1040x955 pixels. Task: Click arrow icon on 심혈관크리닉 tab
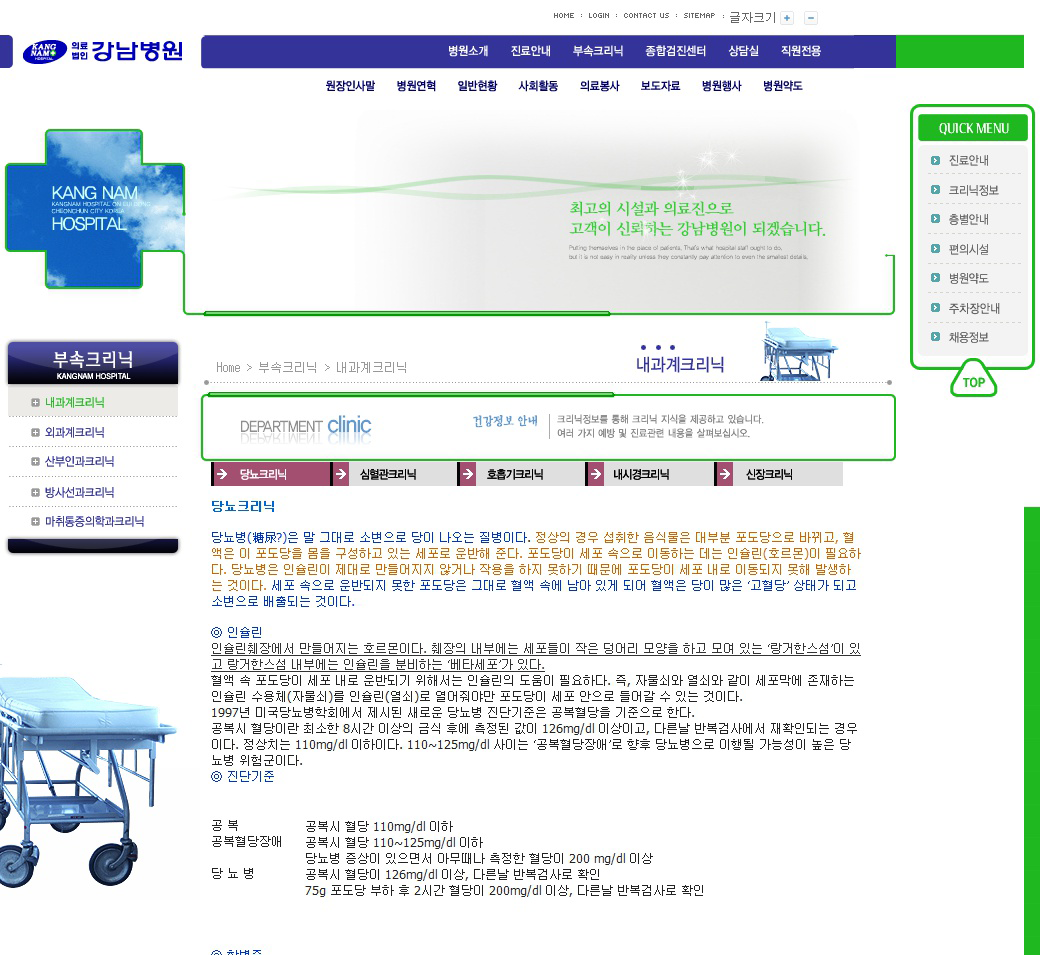click(341, 475)
